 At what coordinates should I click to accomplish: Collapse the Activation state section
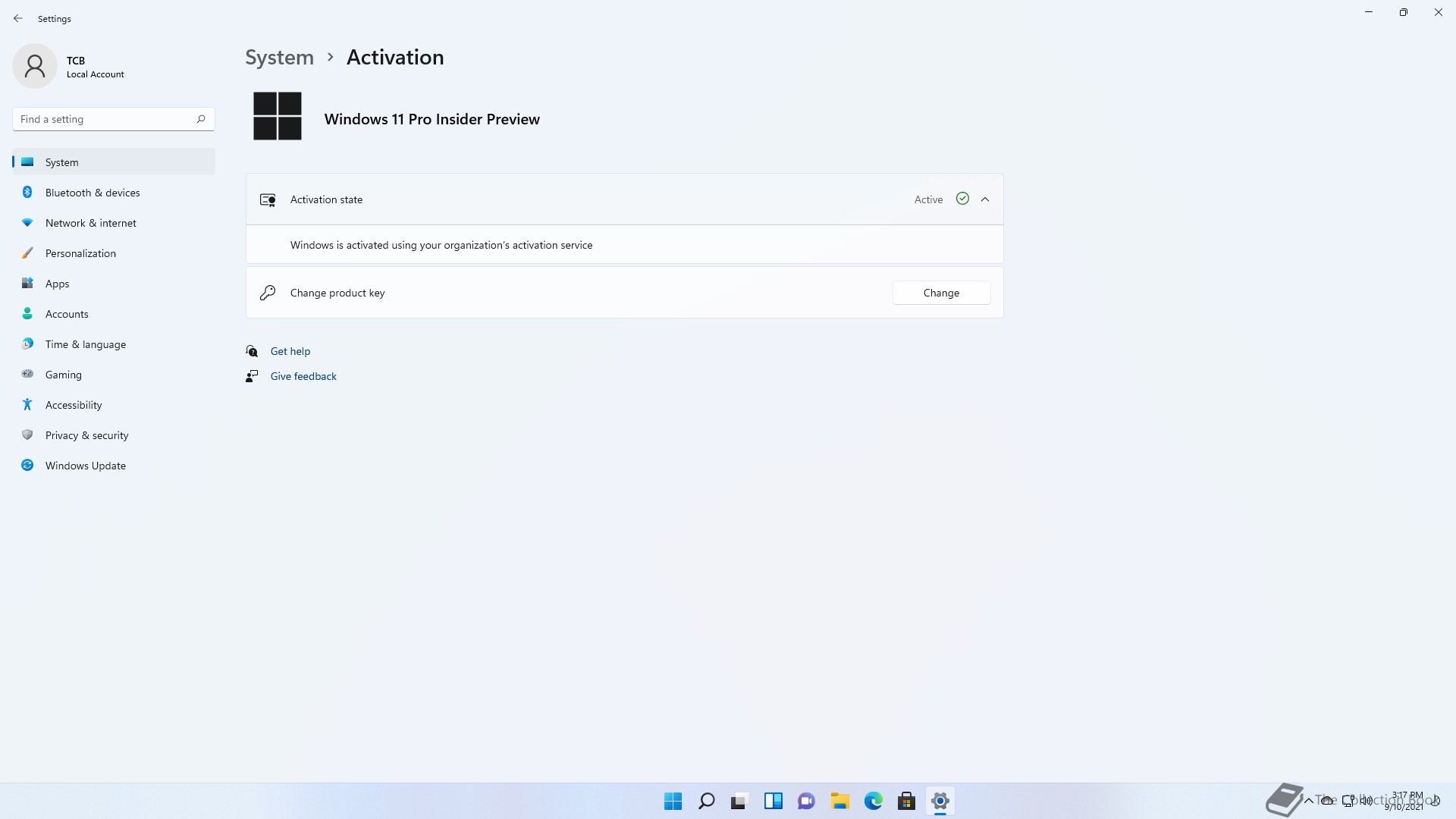[985, 199]
